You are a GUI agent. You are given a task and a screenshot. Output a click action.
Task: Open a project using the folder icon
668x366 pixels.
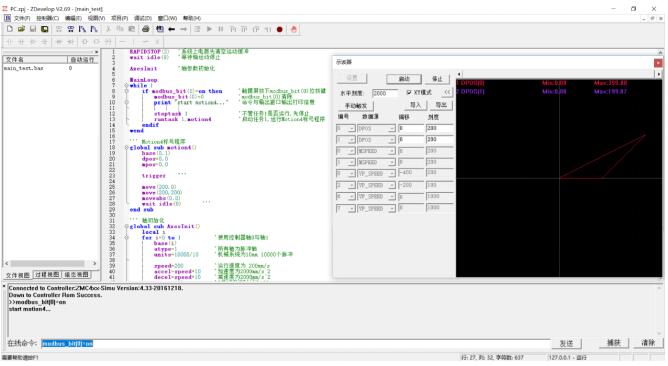point(21,29)
